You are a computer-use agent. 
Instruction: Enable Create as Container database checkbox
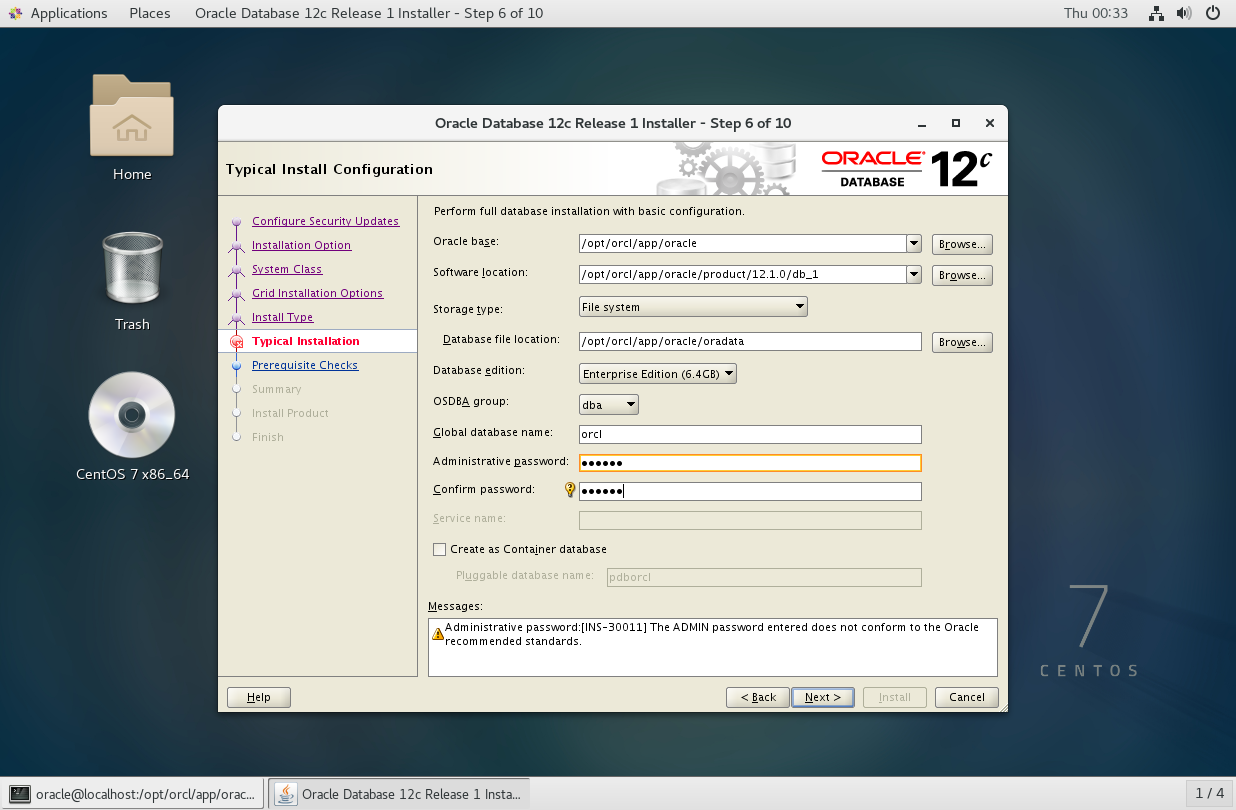[x=439, y=549]
